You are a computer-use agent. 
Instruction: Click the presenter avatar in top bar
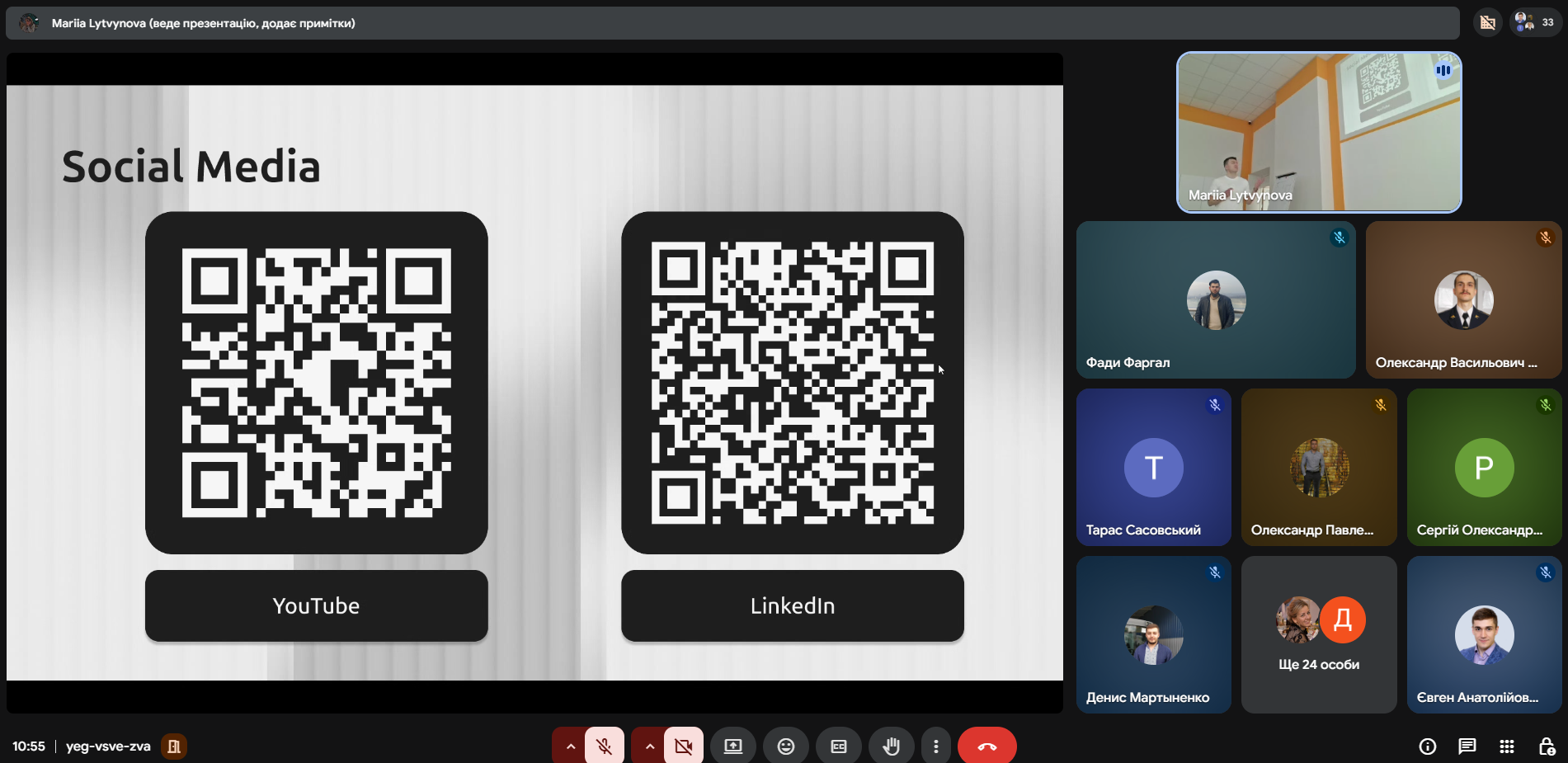coord(29,23)
